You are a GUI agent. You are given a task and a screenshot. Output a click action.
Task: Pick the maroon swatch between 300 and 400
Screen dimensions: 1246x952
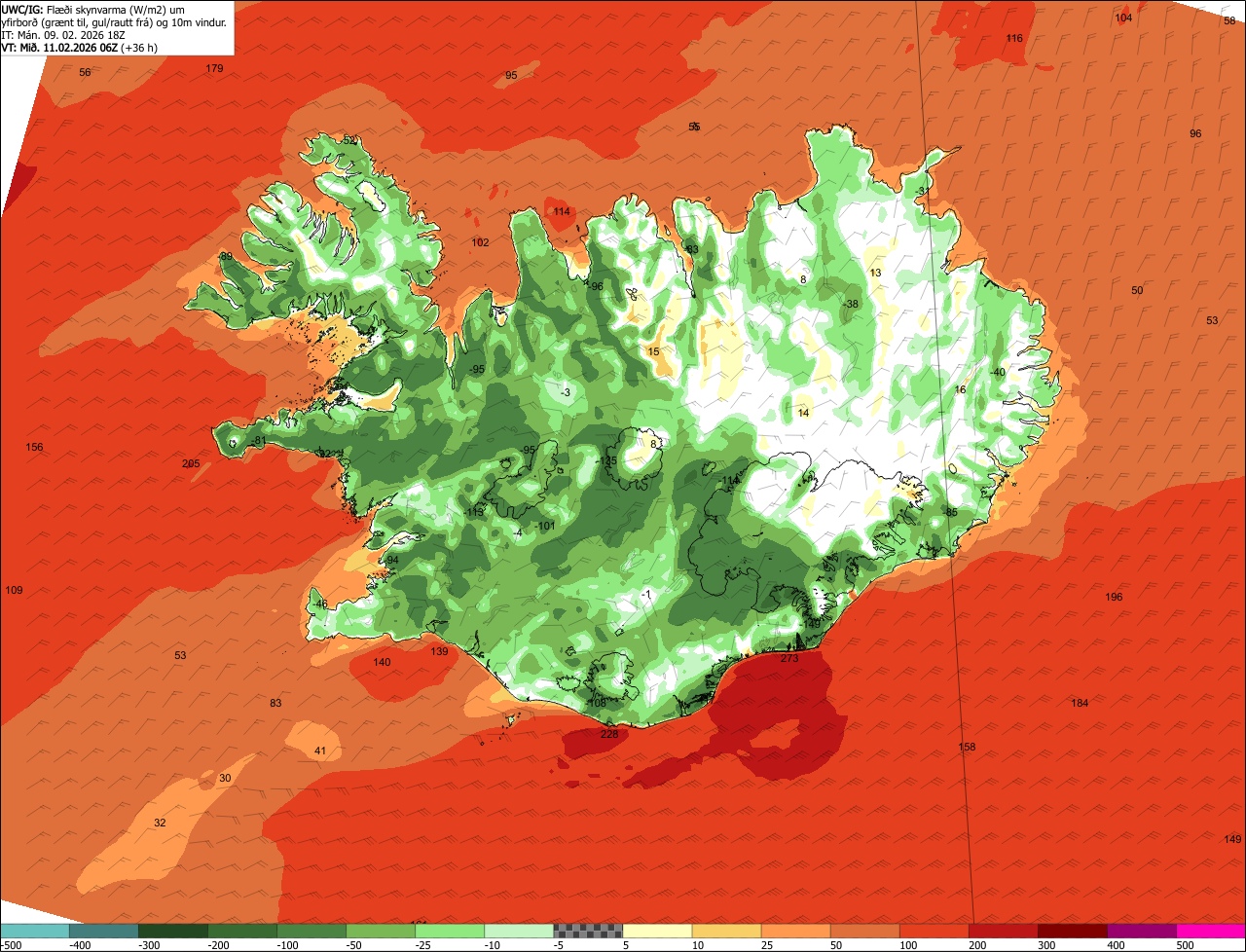(1072, 931)
